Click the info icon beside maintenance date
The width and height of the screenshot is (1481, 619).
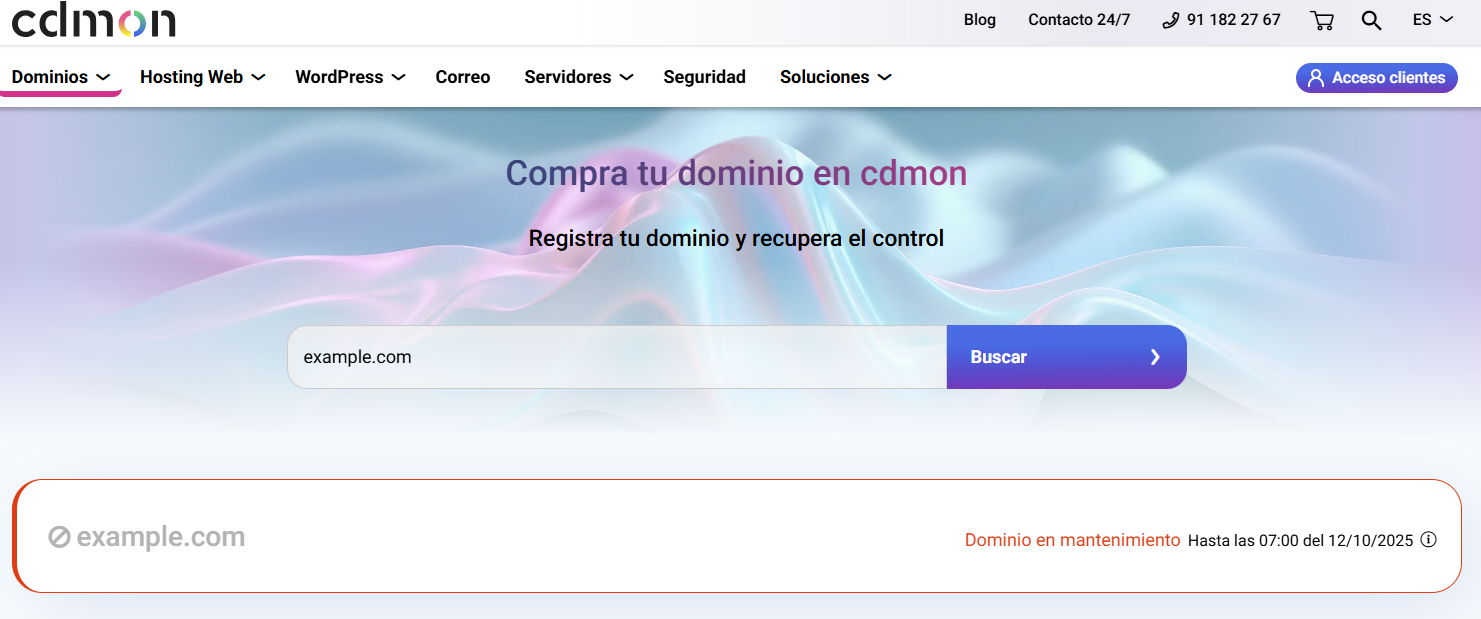1428,540
